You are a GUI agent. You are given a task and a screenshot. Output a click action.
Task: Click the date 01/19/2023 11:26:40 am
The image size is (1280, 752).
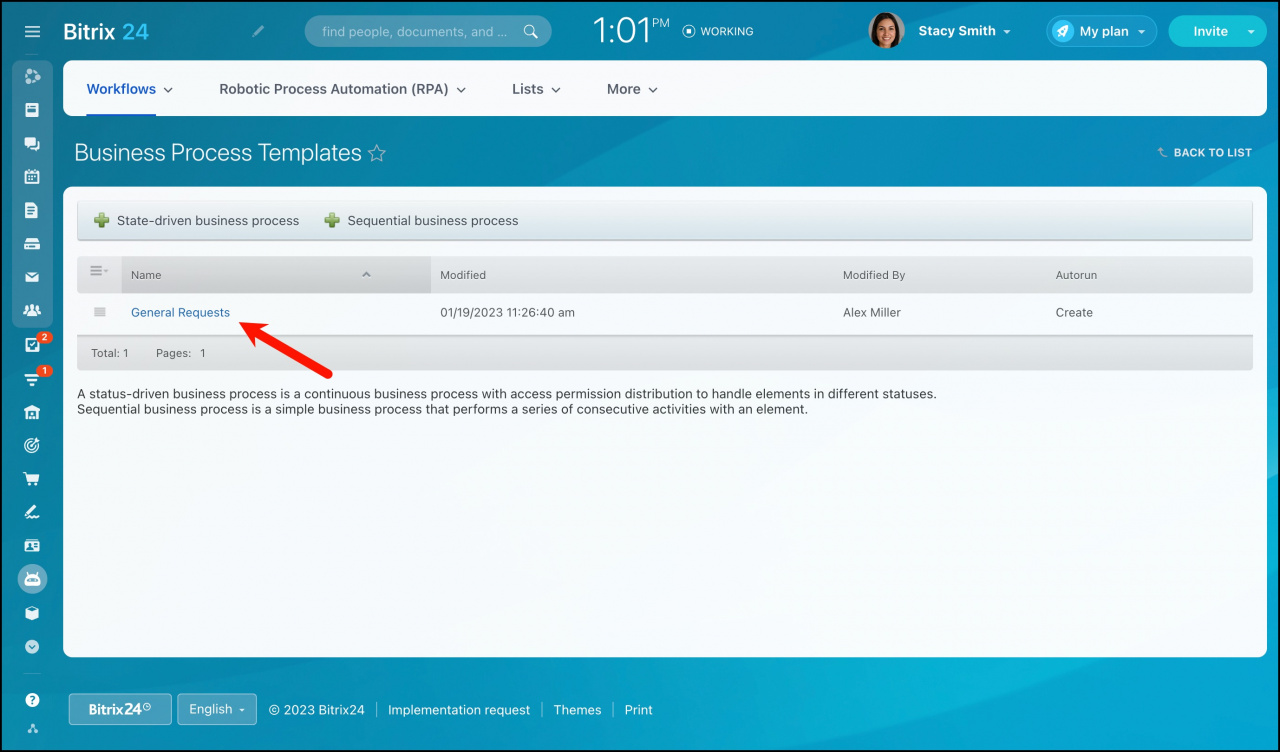click(x=508, y=313)
